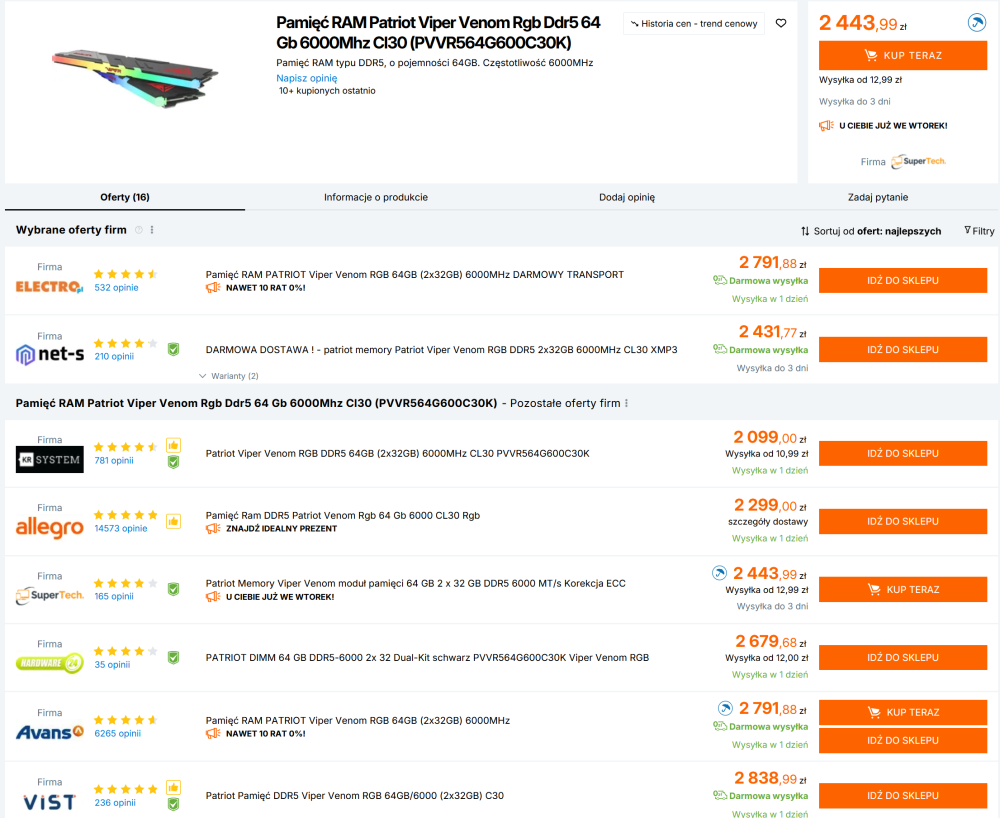
Task: Open Historia cen trend cenowy chart
Action: [x=694, y=23]
